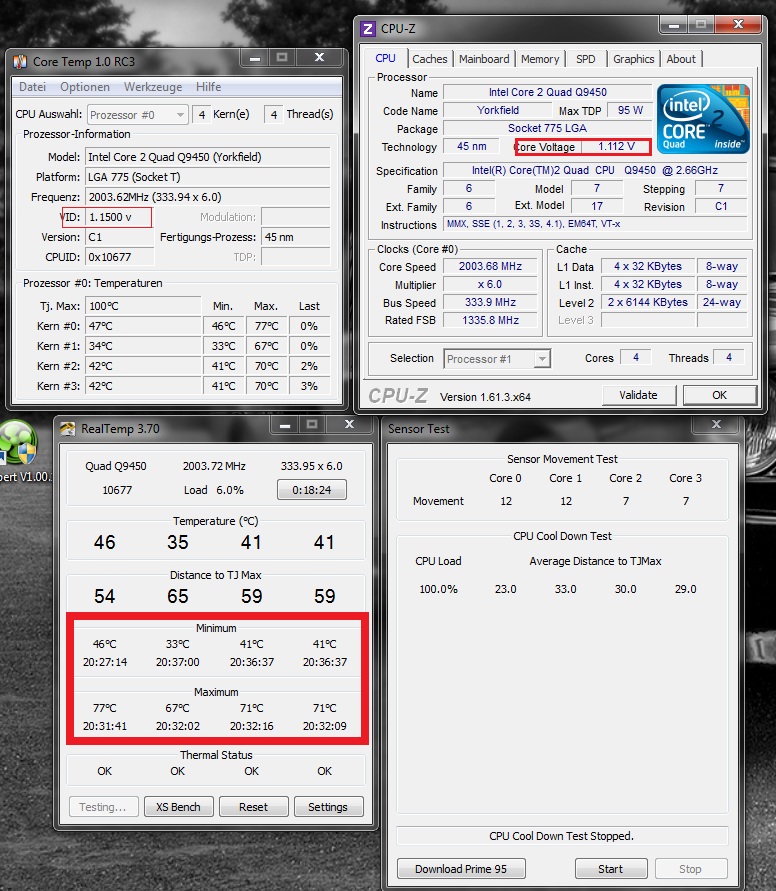Click the Core Temp app icon in title bar
776x891 pixels.
[x=20, y=61]
